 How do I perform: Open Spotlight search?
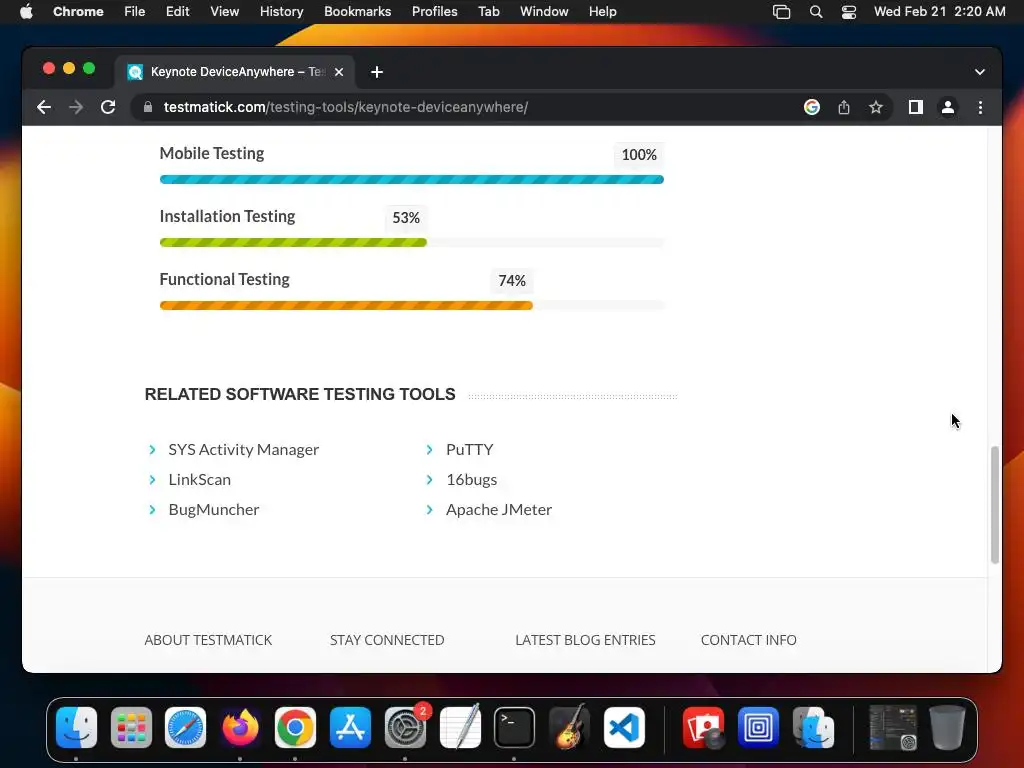click(x=816, y=12)
